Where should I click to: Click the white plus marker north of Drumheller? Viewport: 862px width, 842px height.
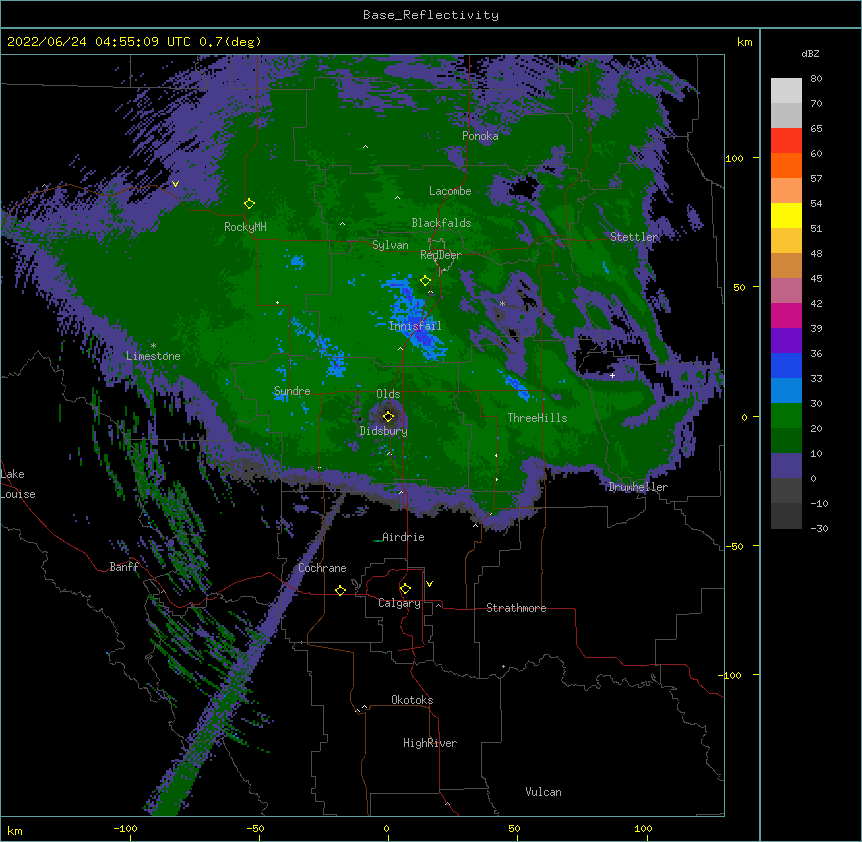612,375
